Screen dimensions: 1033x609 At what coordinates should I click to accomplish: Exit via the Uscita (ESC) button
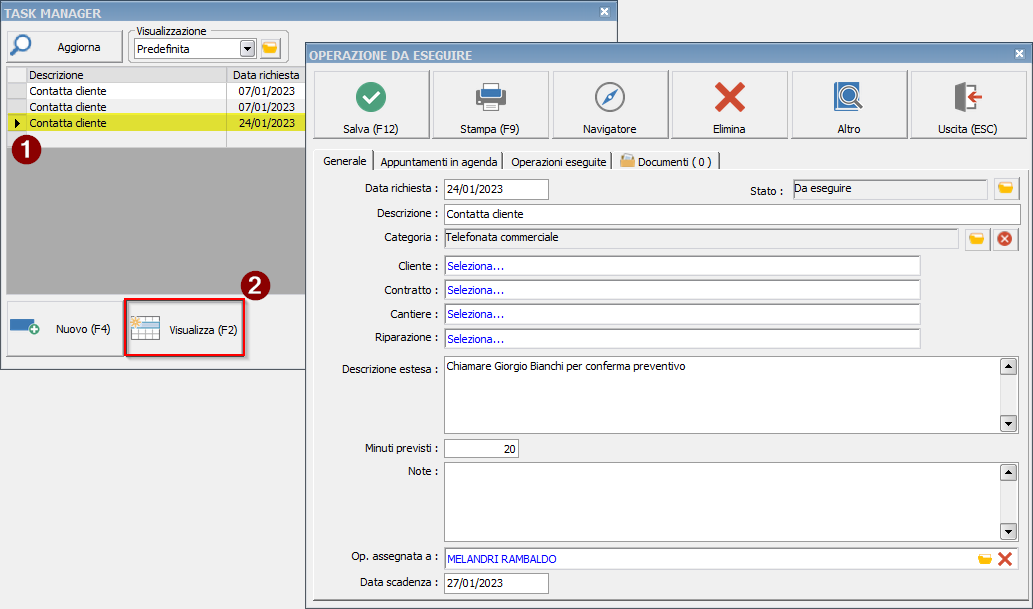point(967,105)
